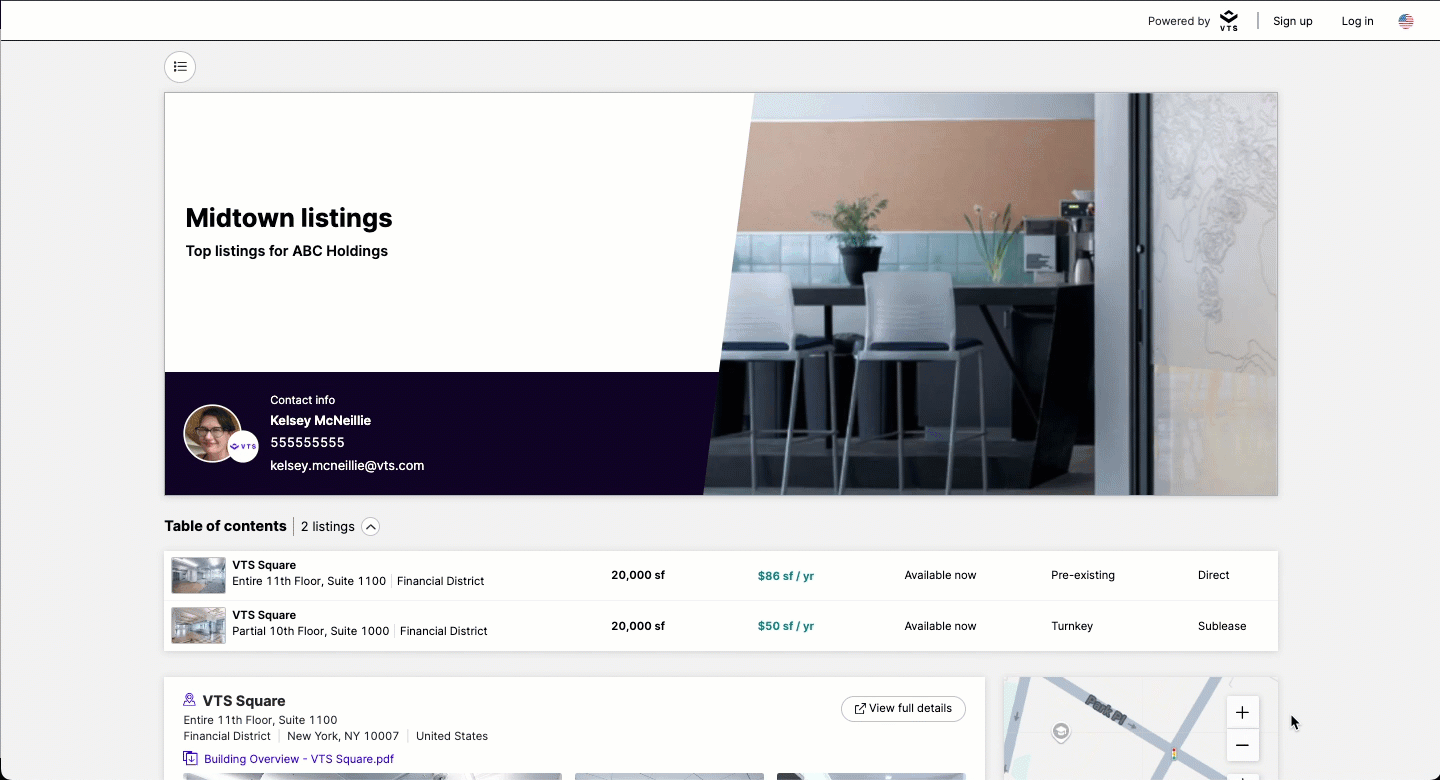Click the Log in link
Screen dimensions: 1440x780
[1357, 21]
